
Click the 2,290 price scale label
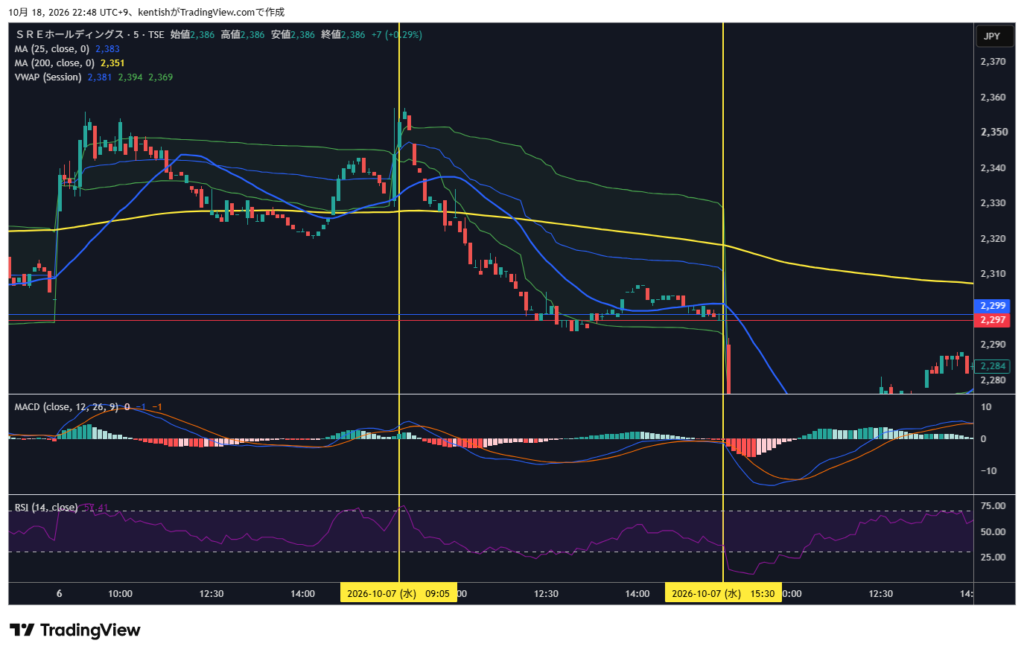tap(993, 345)
